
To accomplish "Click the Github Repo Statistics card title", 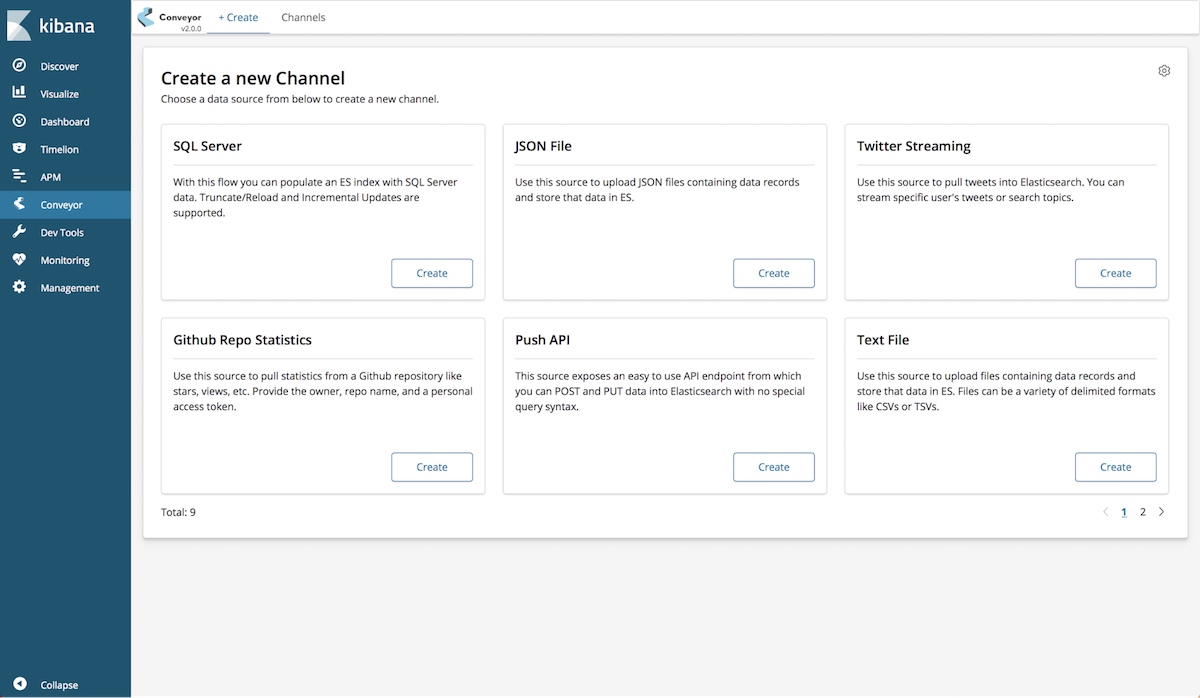I will [x=242, y=340].
